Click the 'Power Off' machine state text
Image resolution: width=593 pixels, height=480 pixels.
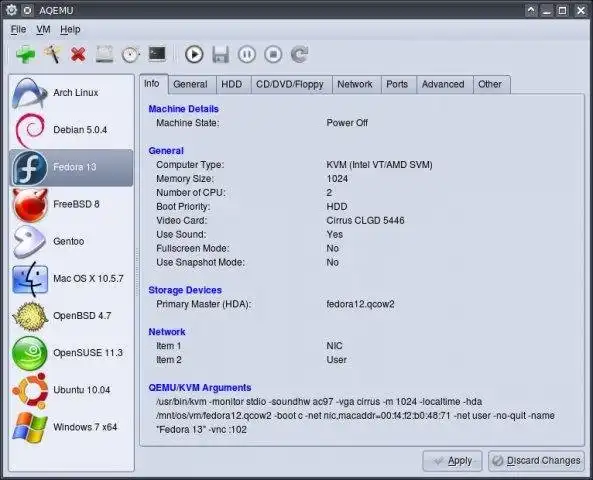tap(347, 123)
